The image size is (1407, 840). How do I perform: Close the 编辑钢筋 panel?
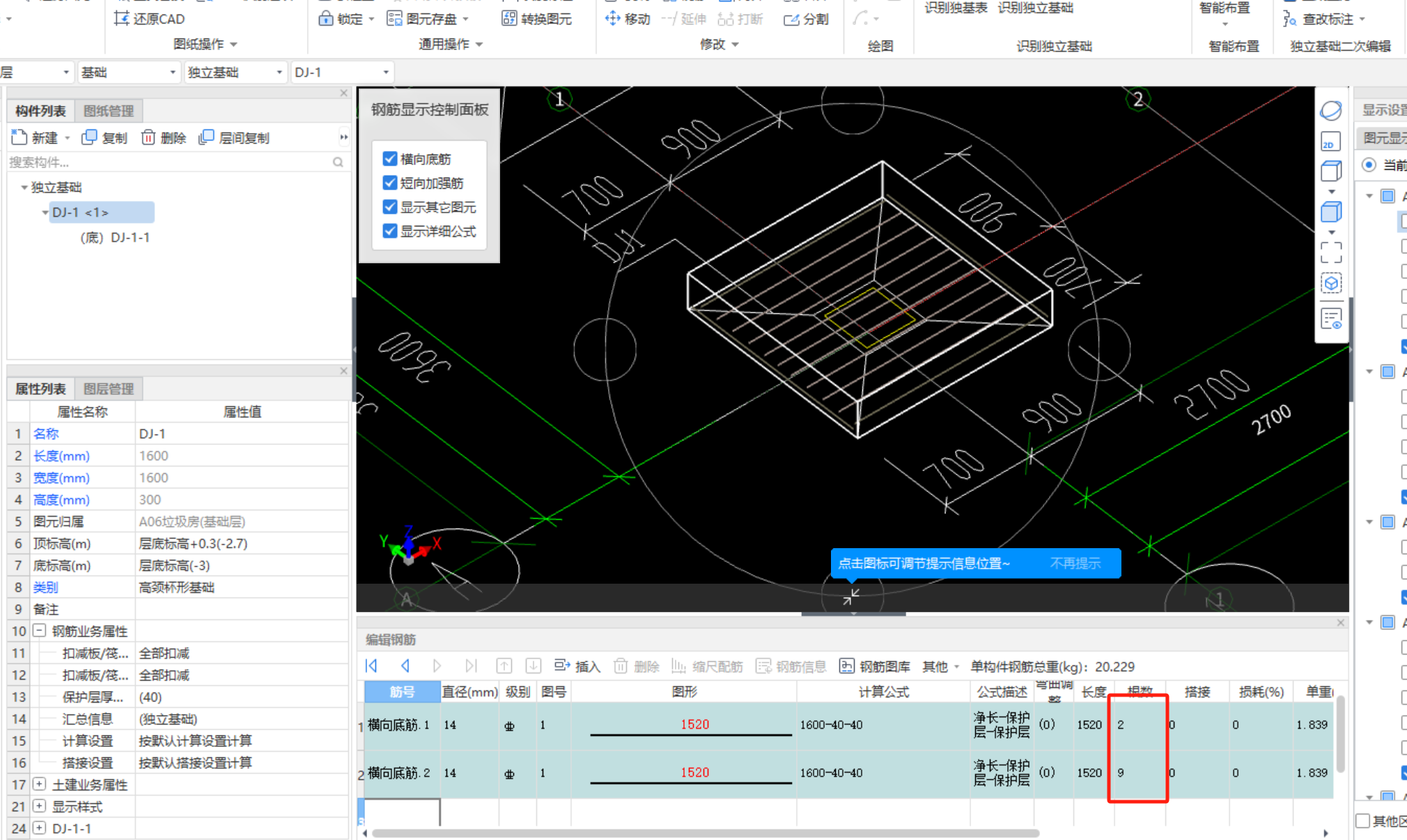[x=1341, y=623]
